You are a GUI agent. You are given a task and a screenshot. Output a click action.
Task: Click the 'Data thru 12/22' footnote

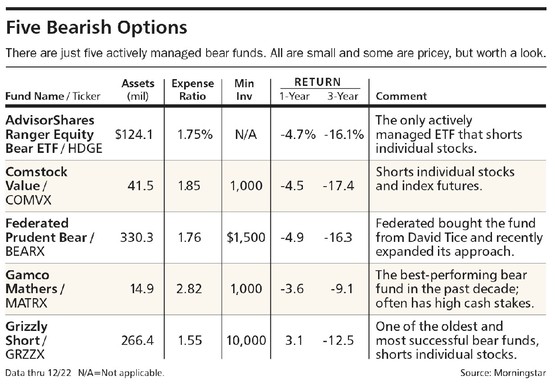38,373
